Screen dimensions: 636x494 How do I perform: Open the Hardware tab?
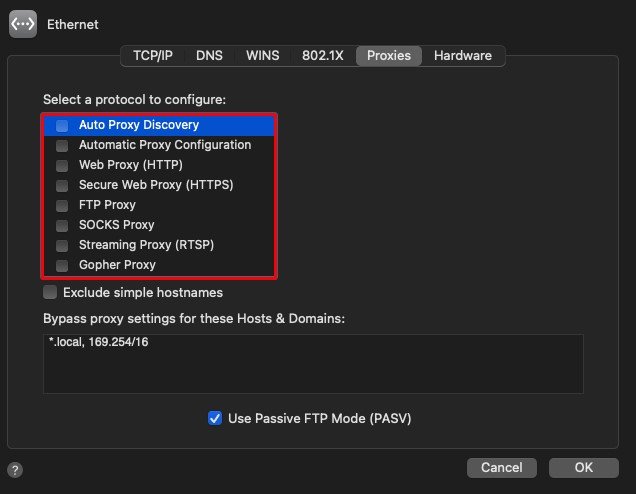tap(462, 56)
